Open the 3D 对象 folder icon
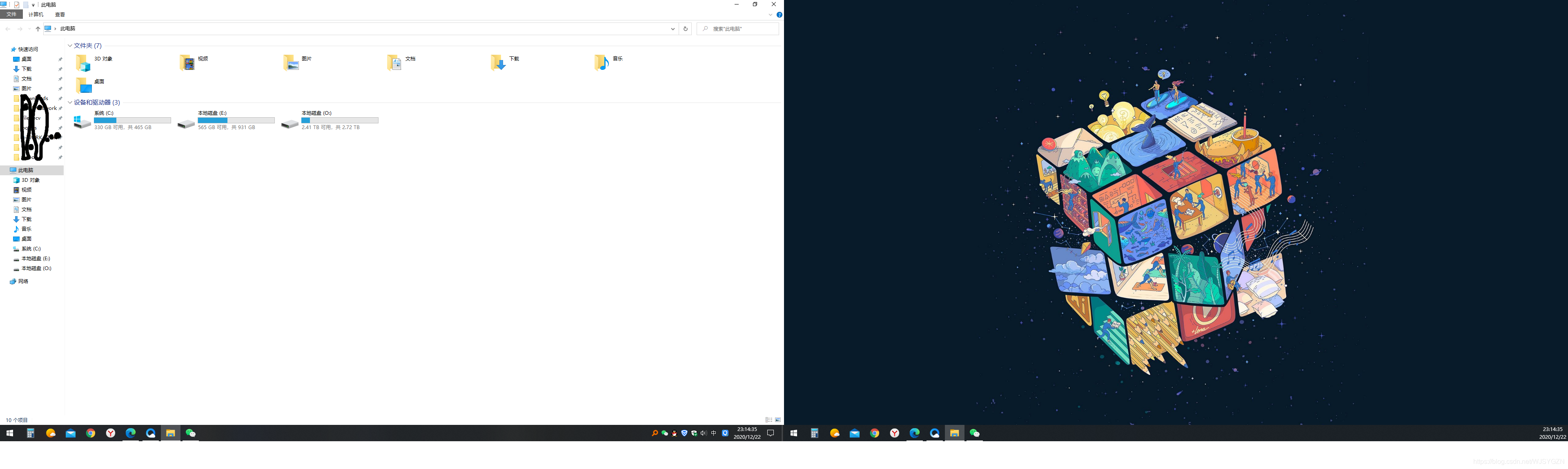 (83, 63)
